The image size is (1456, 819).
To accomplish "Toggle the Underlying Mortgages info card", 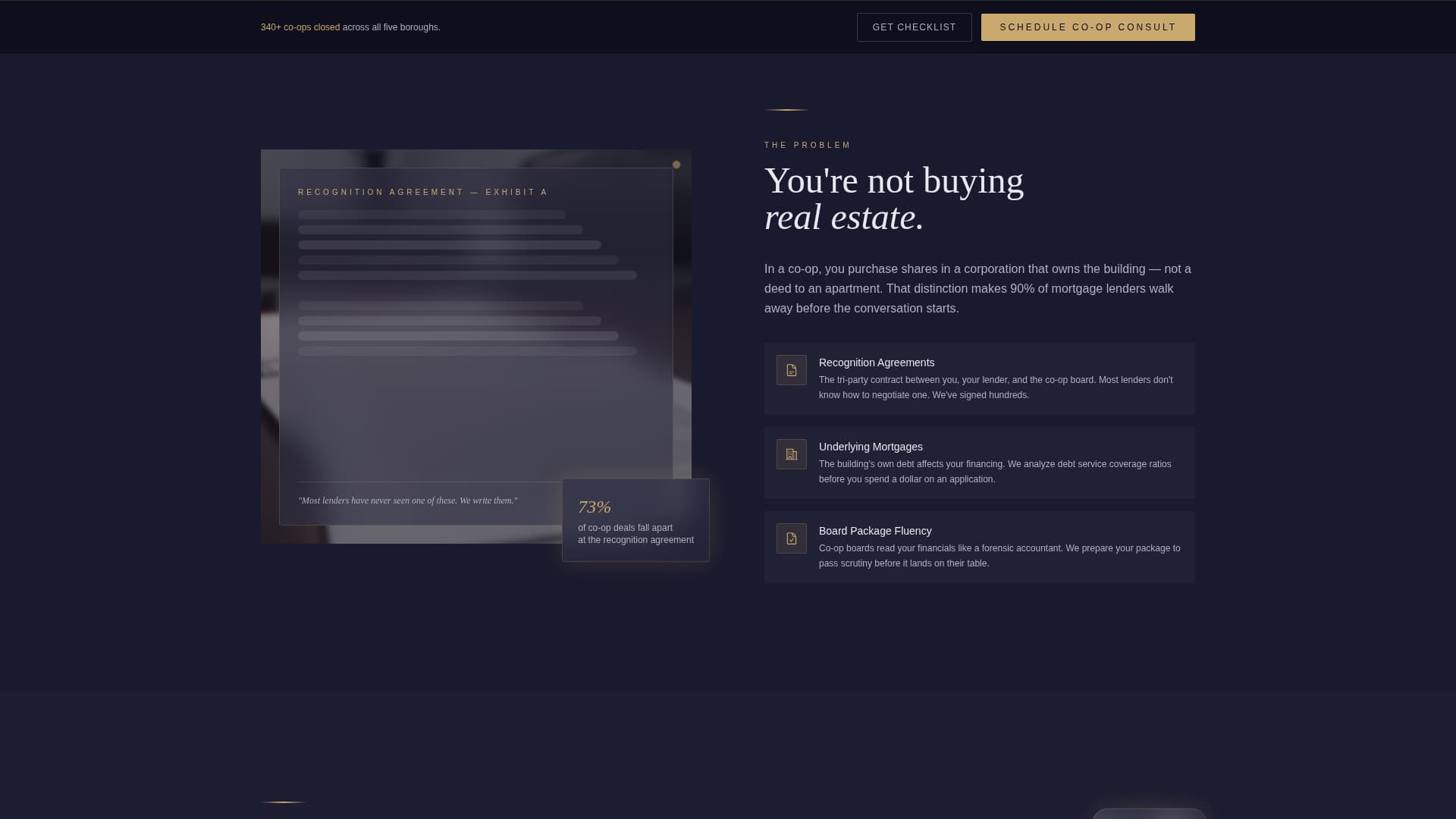I will coord(979,463).
